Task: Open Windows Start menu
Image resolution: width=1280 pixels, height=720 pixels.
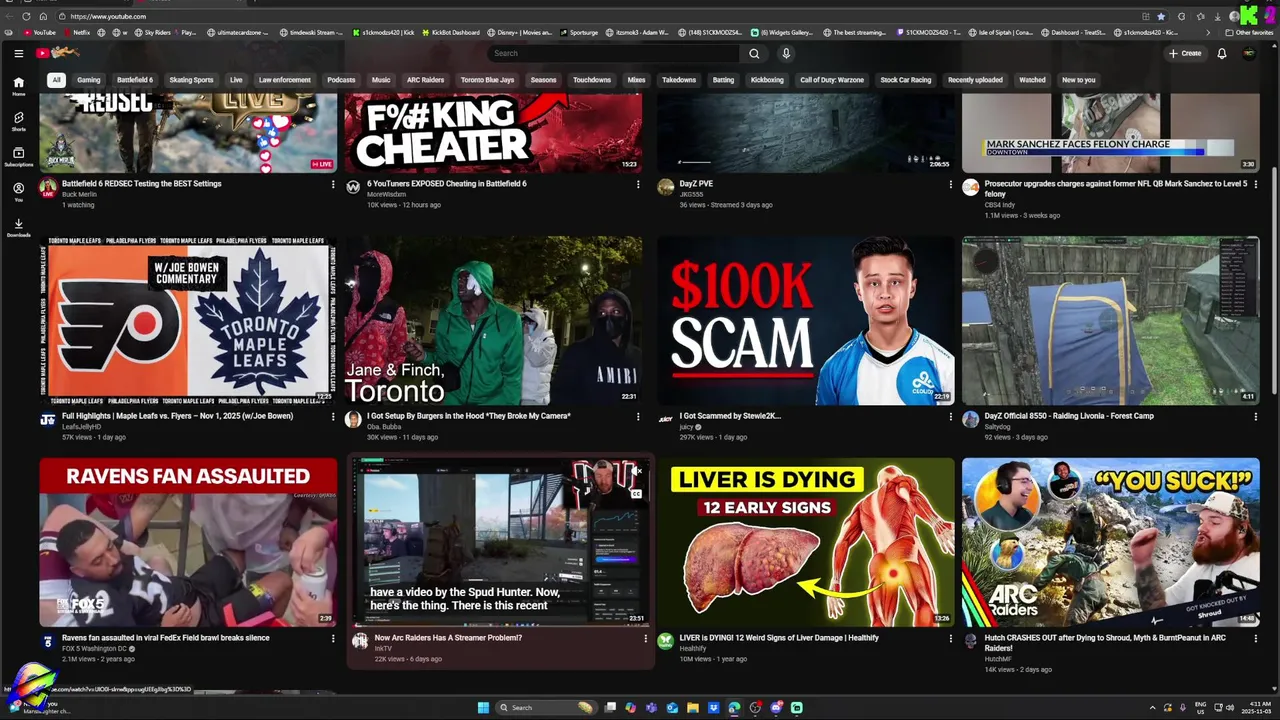Action: tap(483, 707)
